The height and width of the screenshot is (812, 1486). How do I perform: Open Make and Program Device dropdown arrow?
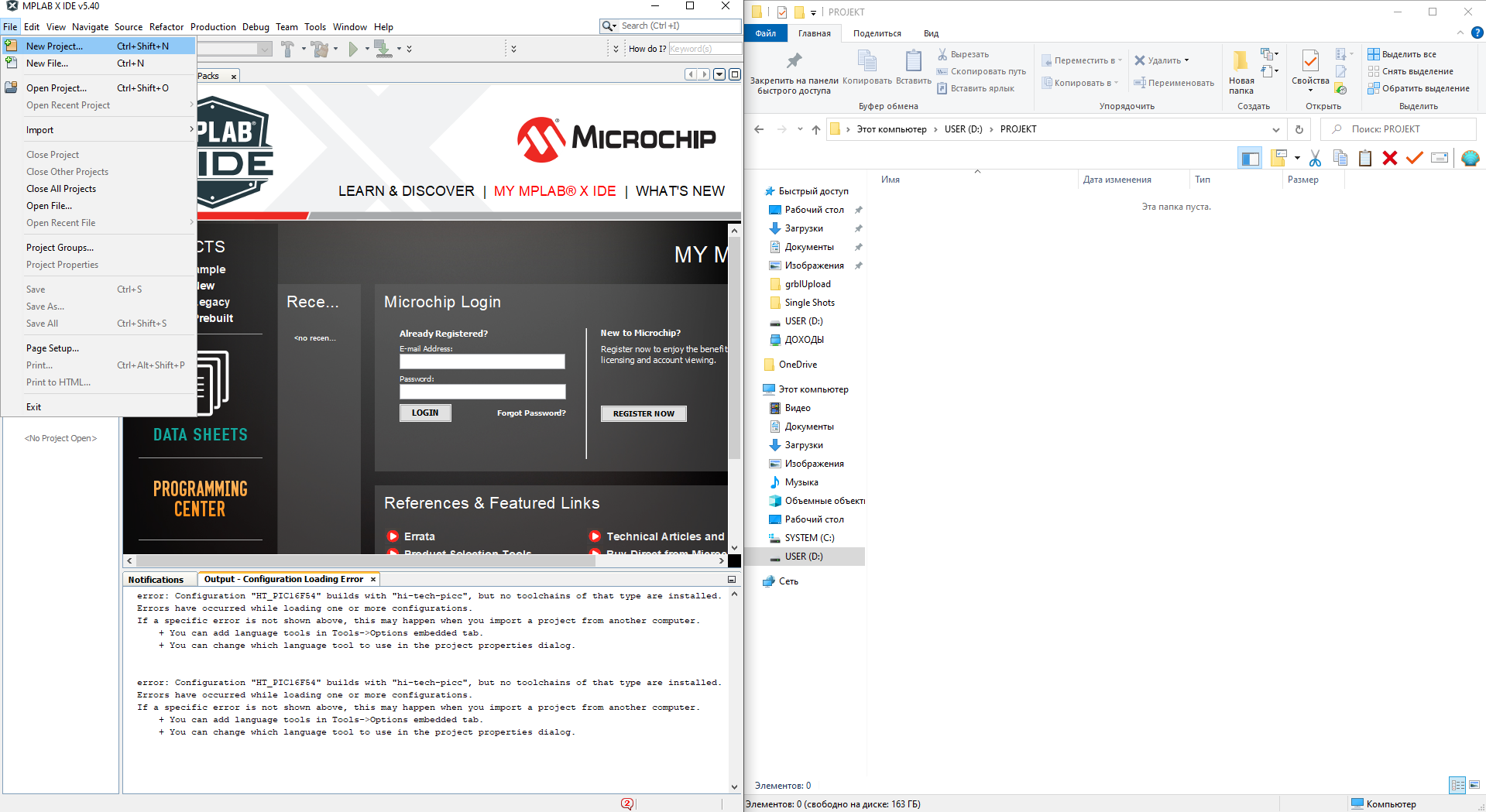(399, 49)
